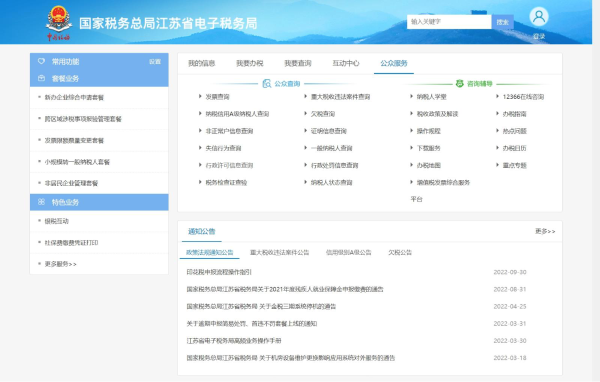
Task: Open 税务检查证查验
Action: pos(226,183)
